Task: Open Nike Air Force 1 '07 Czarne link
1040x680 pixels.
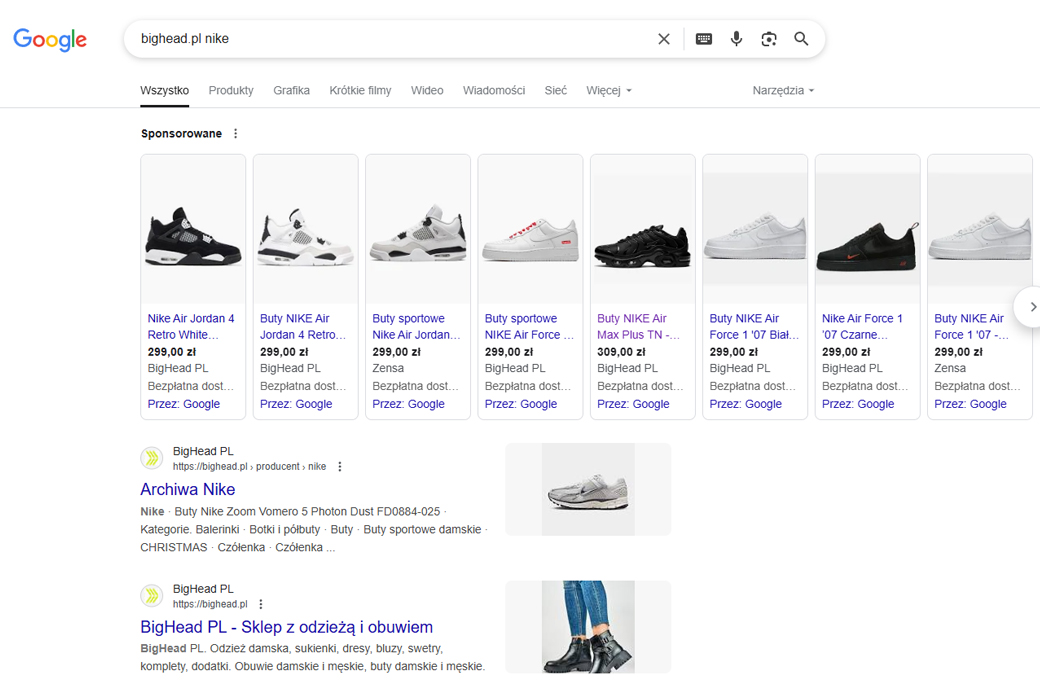Action: (862, 326)
